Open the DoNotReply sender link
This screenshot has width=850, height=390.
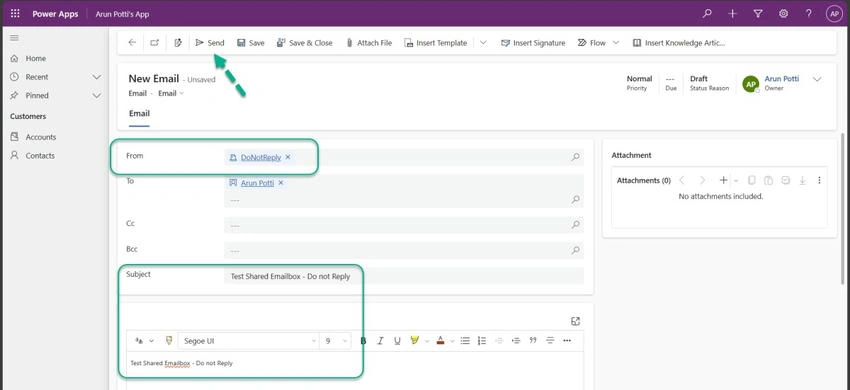[261, 157]
